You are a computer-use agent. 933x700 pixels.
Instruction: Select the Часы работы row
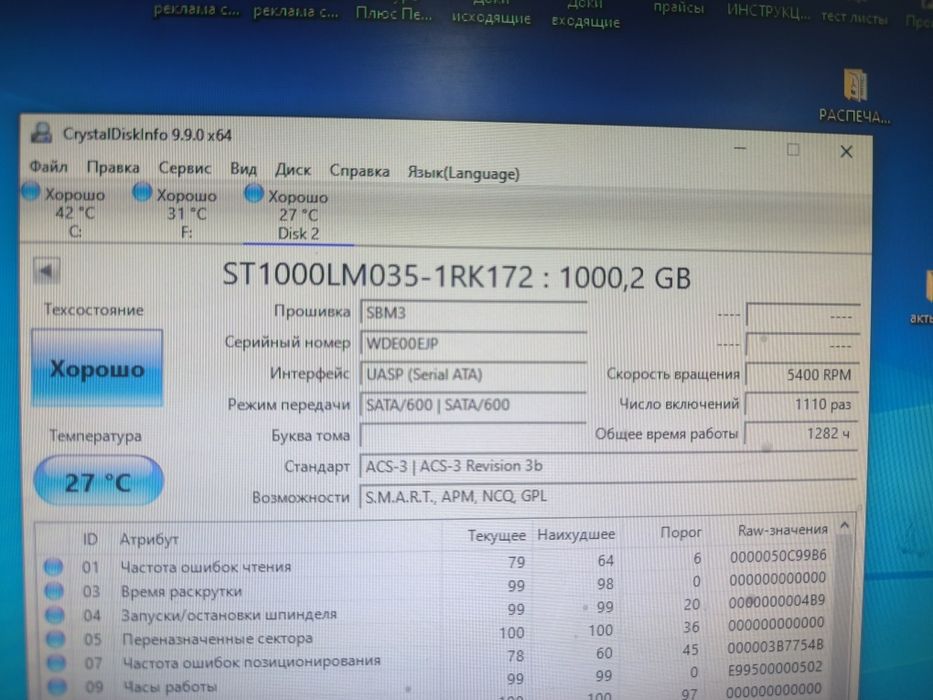pyautogui.click(x=436, y=680)
